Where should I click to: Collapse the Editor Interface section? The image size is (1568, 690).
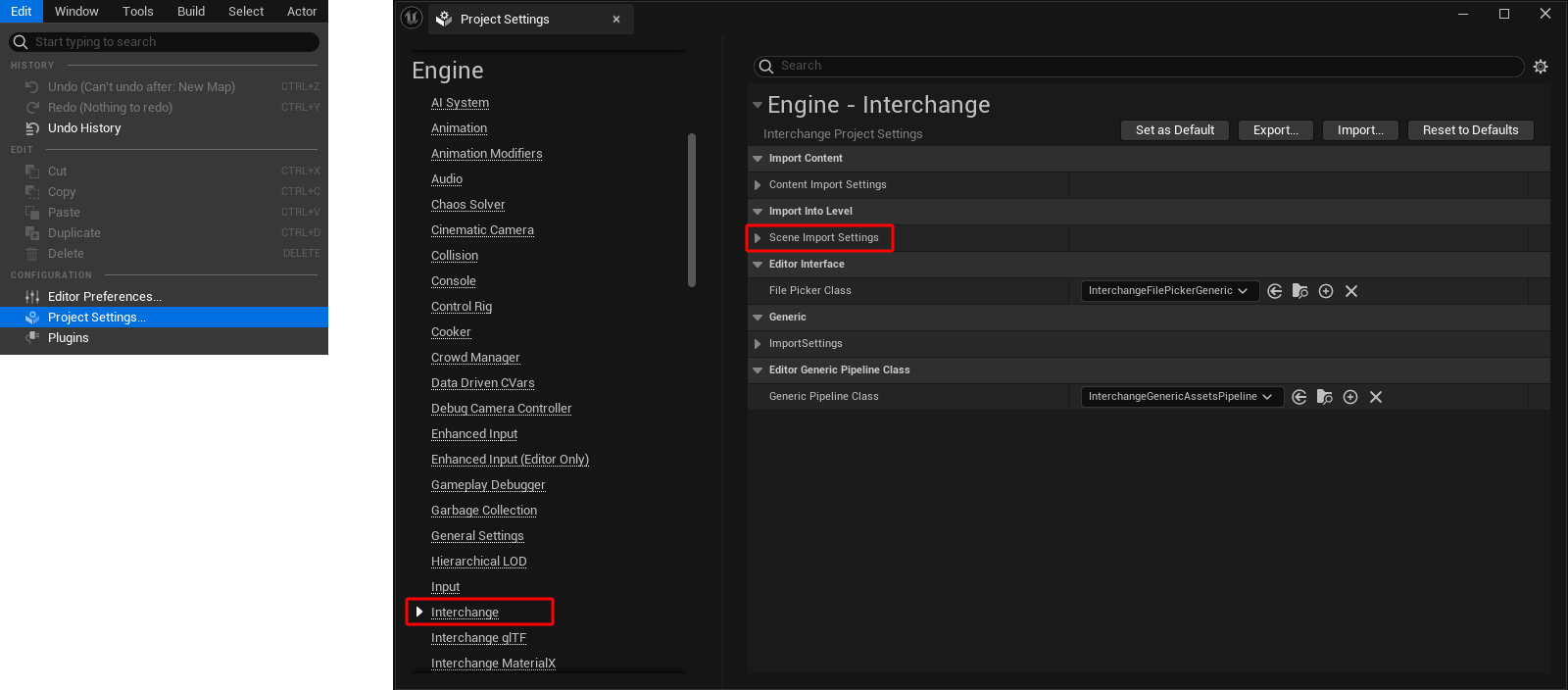click(758, 265)
